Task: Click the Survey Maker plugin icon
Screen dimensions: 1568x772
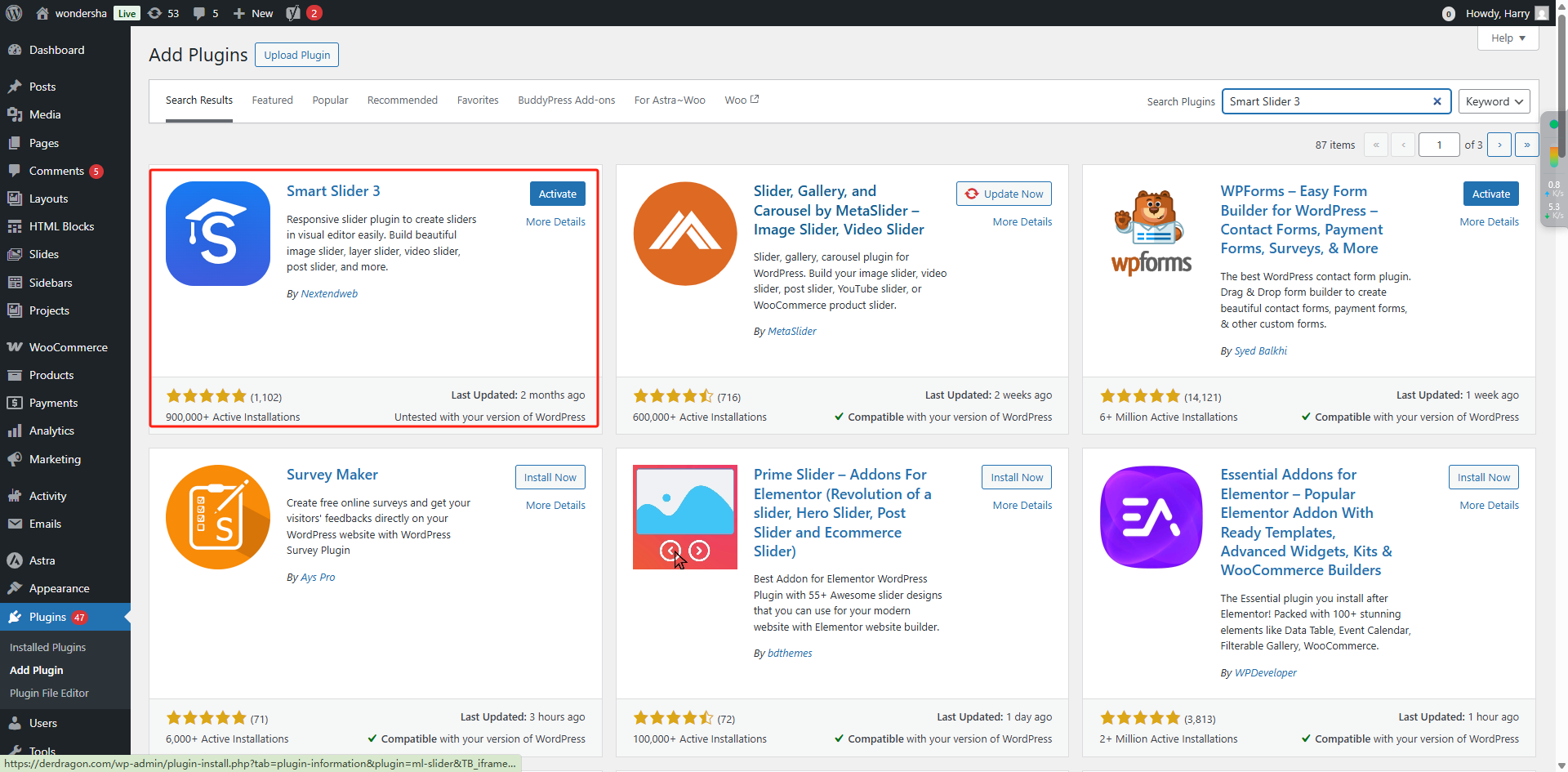Action: pyautogui.click(x=217, y=517)
